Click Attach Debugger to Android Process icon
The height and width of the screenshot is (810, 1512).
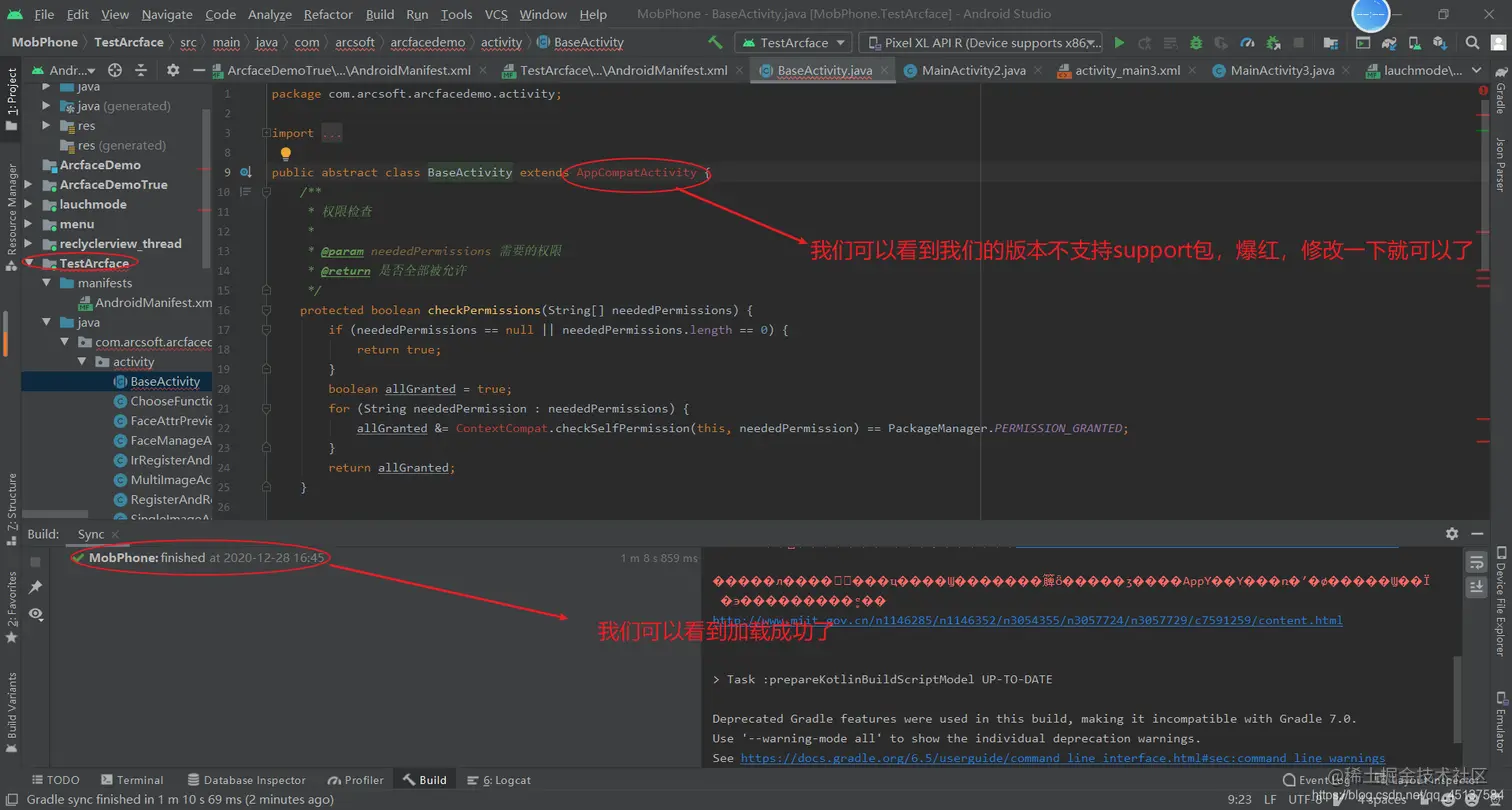(x=1273, y=43)
